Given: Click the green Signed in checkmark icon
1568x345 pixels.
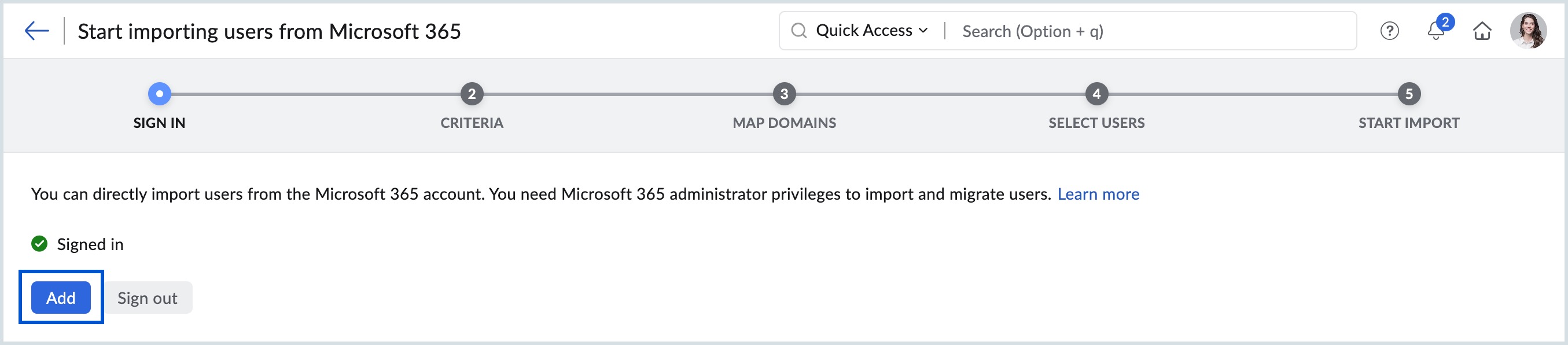Looking at the screenshot, I should 38,244.
